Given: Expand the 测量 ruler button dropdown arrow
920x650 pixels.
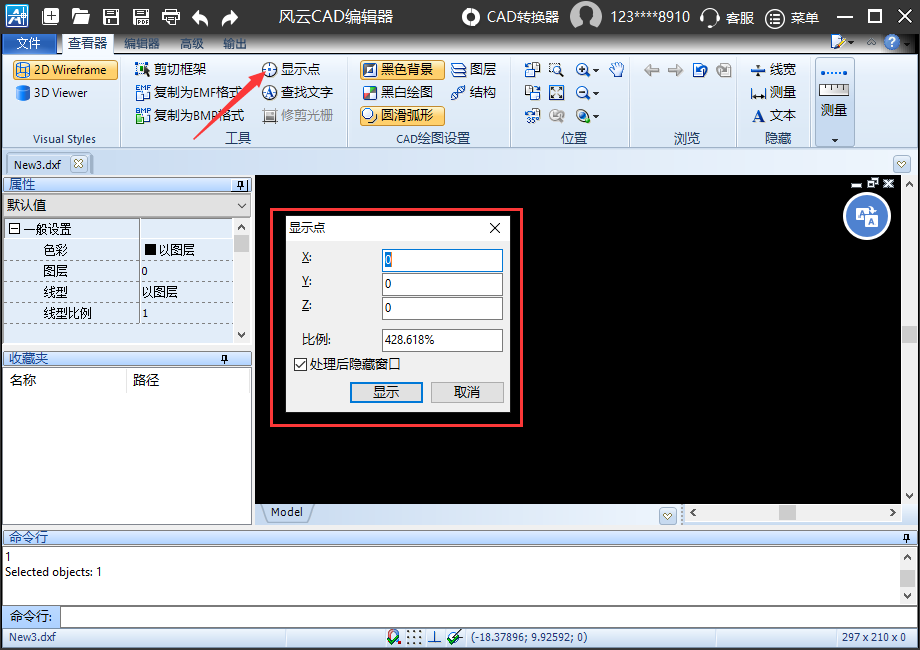Looking at the screenshot, I should [x=834, y=140].
